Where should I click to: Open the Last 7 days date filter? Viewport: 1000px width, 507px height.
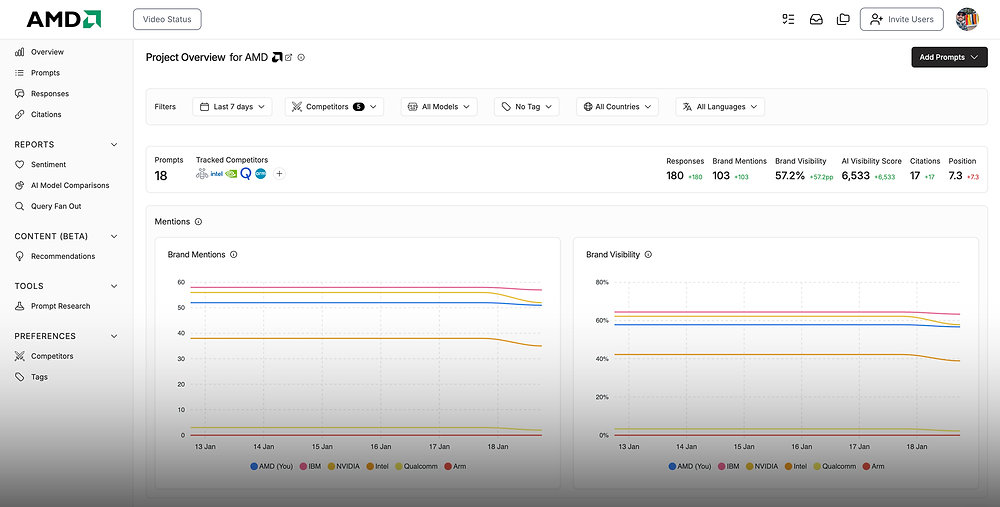[232, 107]
